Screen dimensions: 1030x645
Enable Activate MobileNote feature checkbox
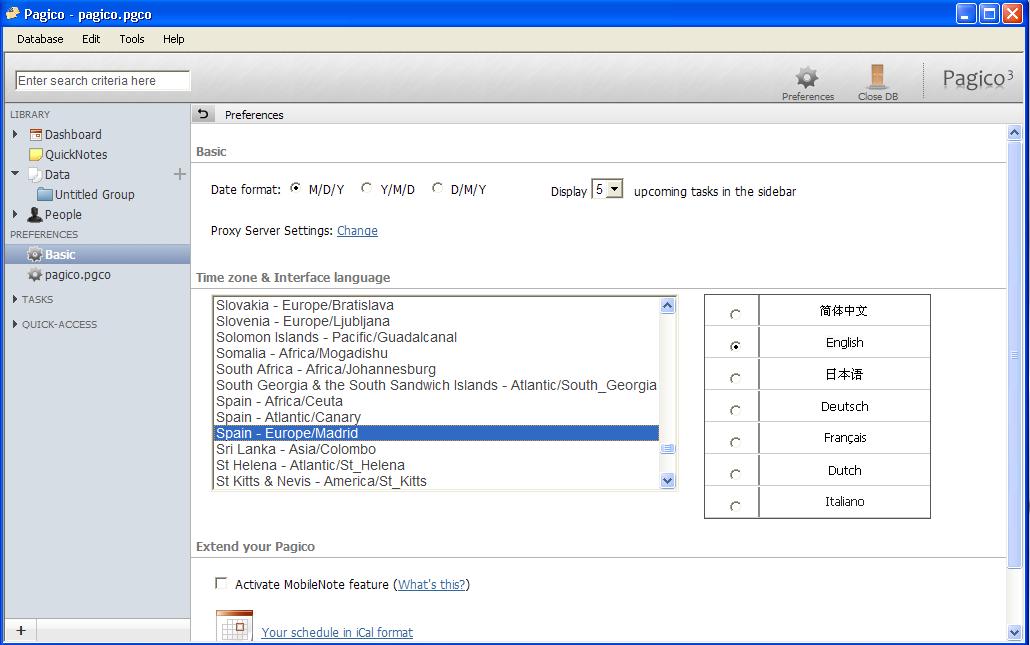click(221, 583)
